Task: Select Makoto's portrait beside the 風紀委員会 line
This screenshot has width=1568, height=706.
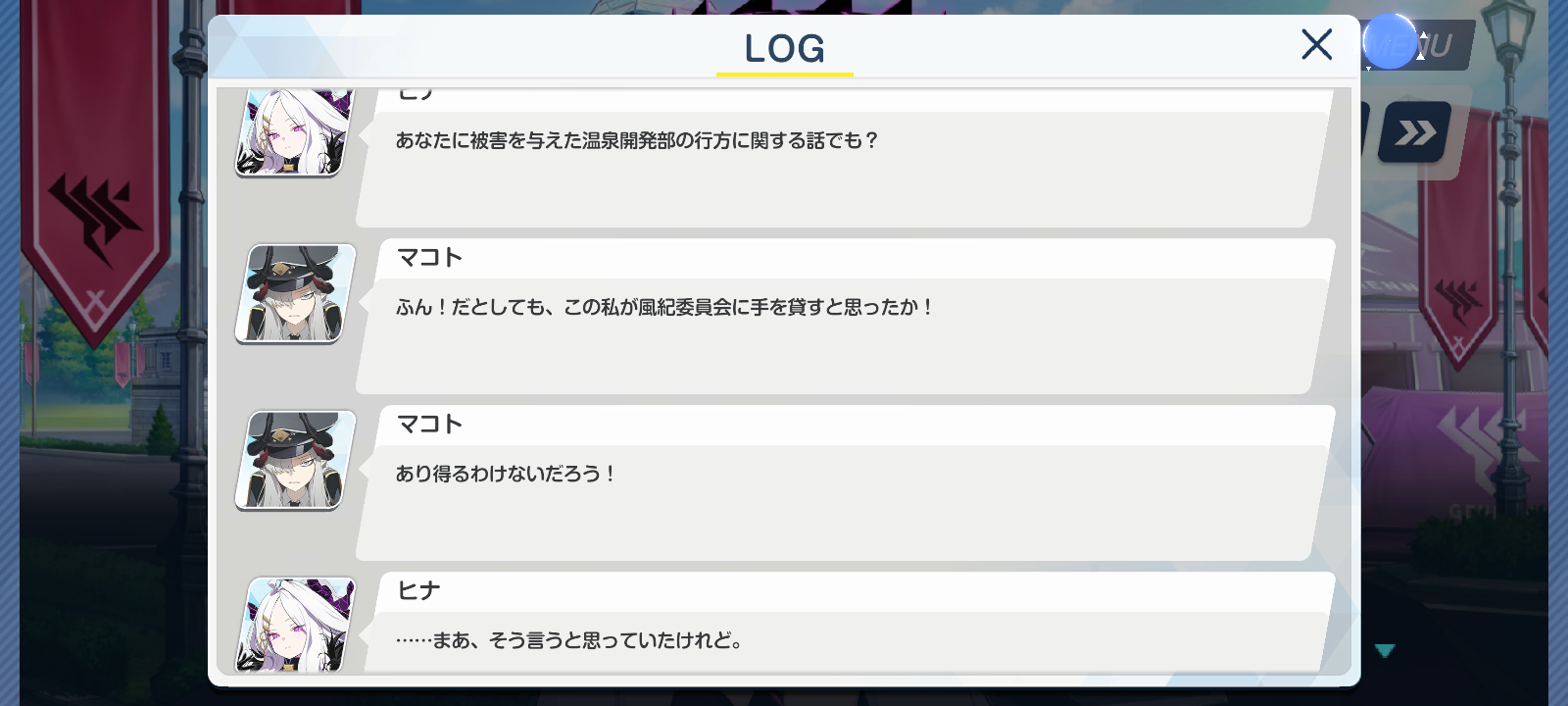Action: click(x=294, y=293)
